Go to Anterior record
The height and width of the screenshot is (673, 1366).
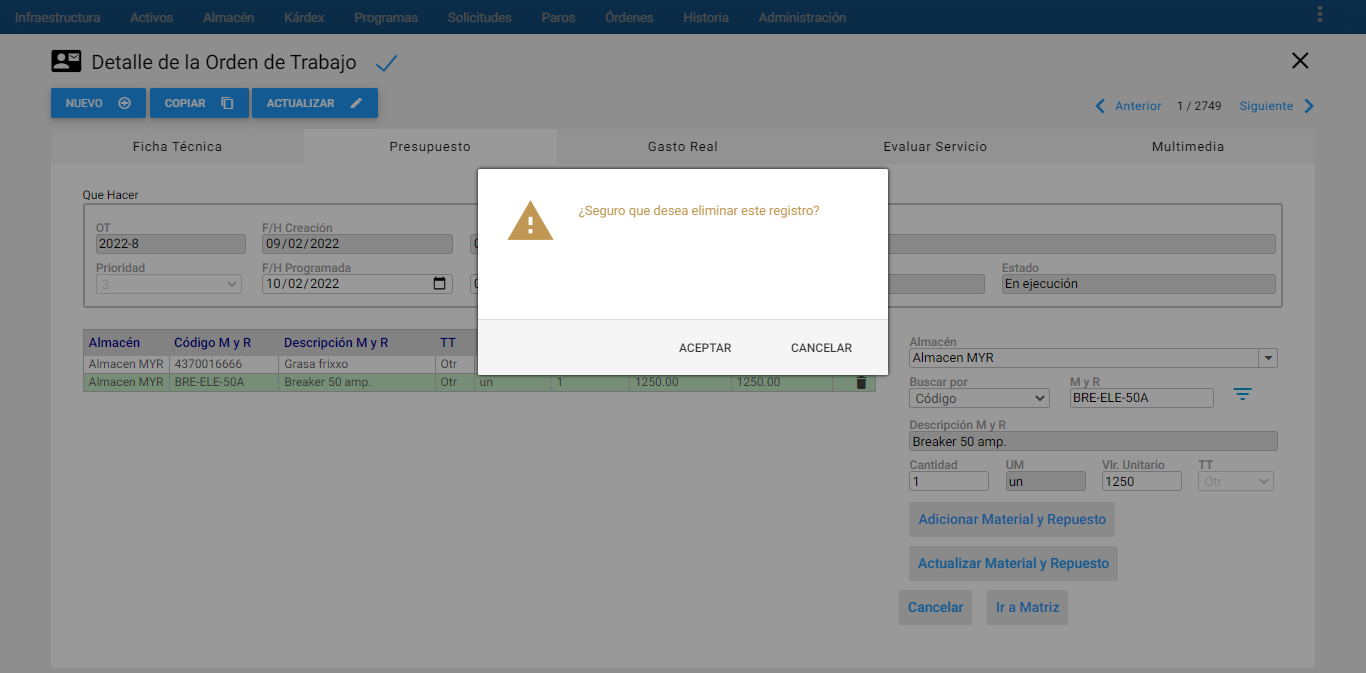click(1138, 106)
